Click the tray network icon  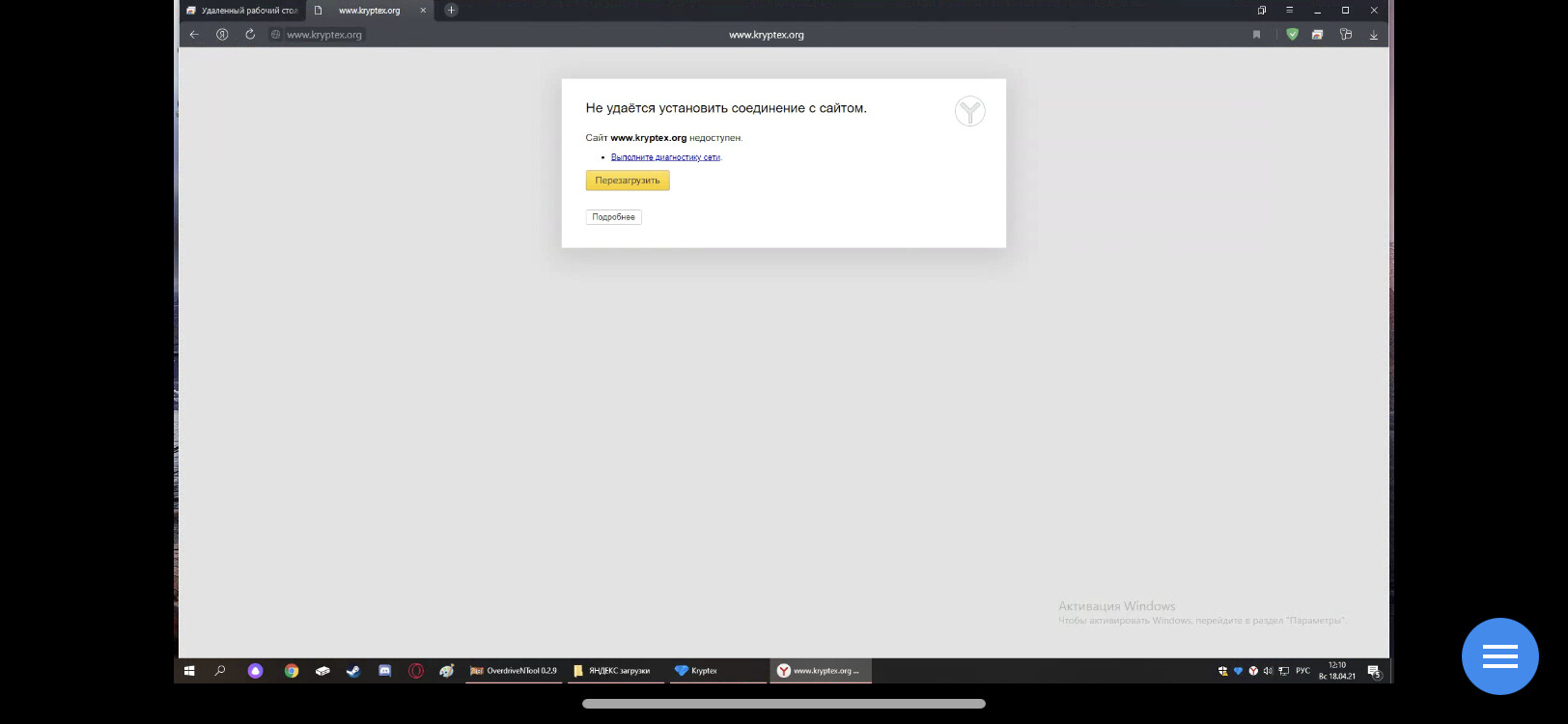click(1283, 671)
